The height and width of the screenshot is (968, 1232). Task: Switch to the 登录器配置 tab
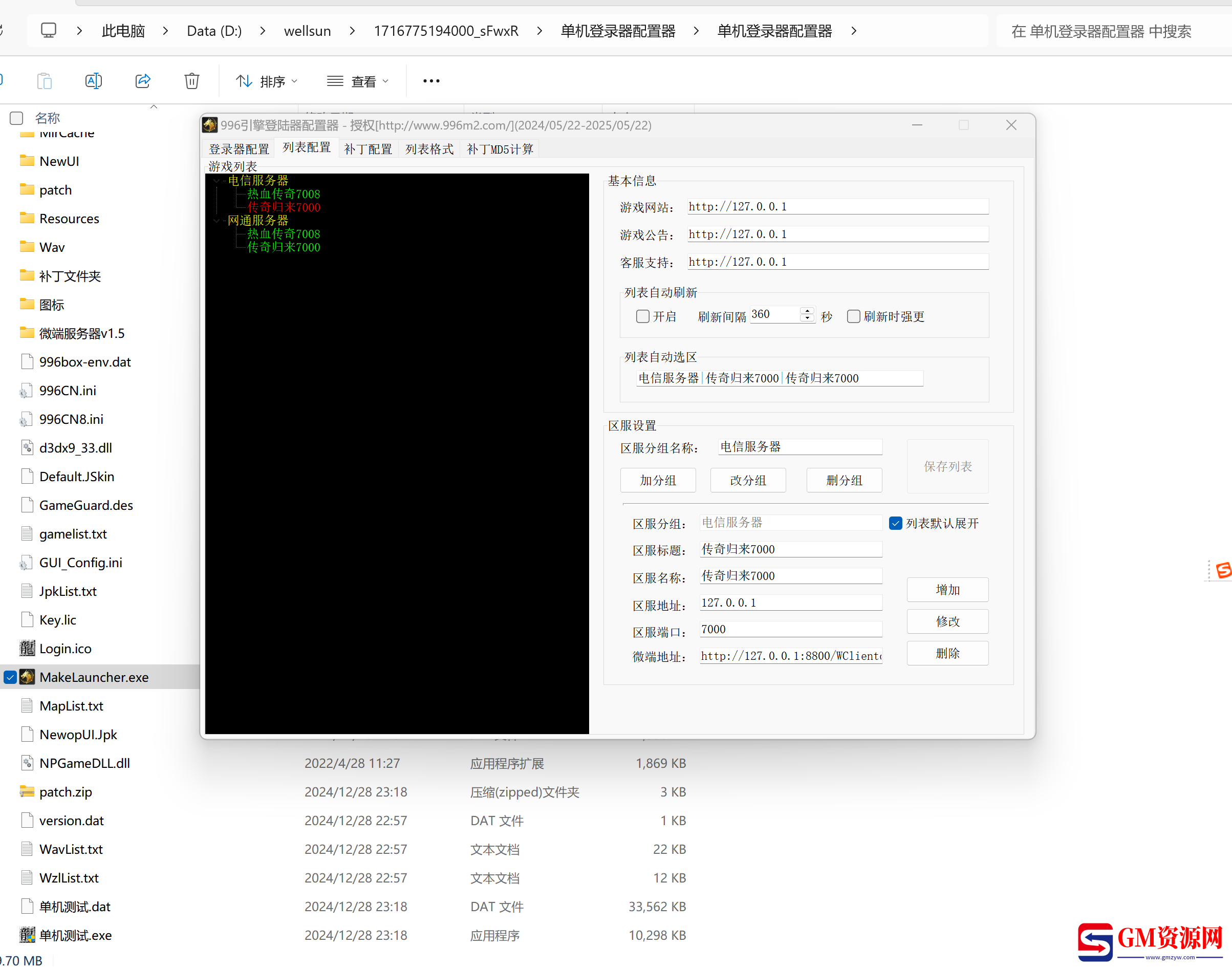[x=239, y=148]
